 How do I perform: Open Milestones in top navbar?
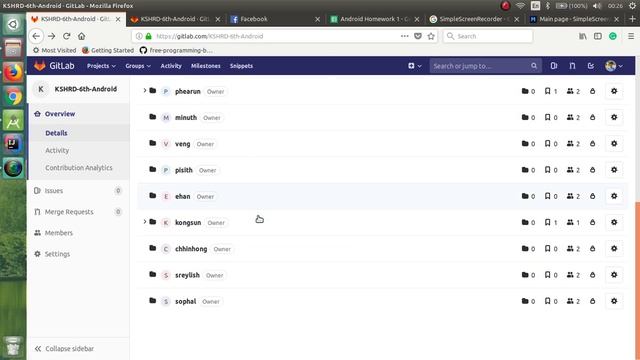206,66
